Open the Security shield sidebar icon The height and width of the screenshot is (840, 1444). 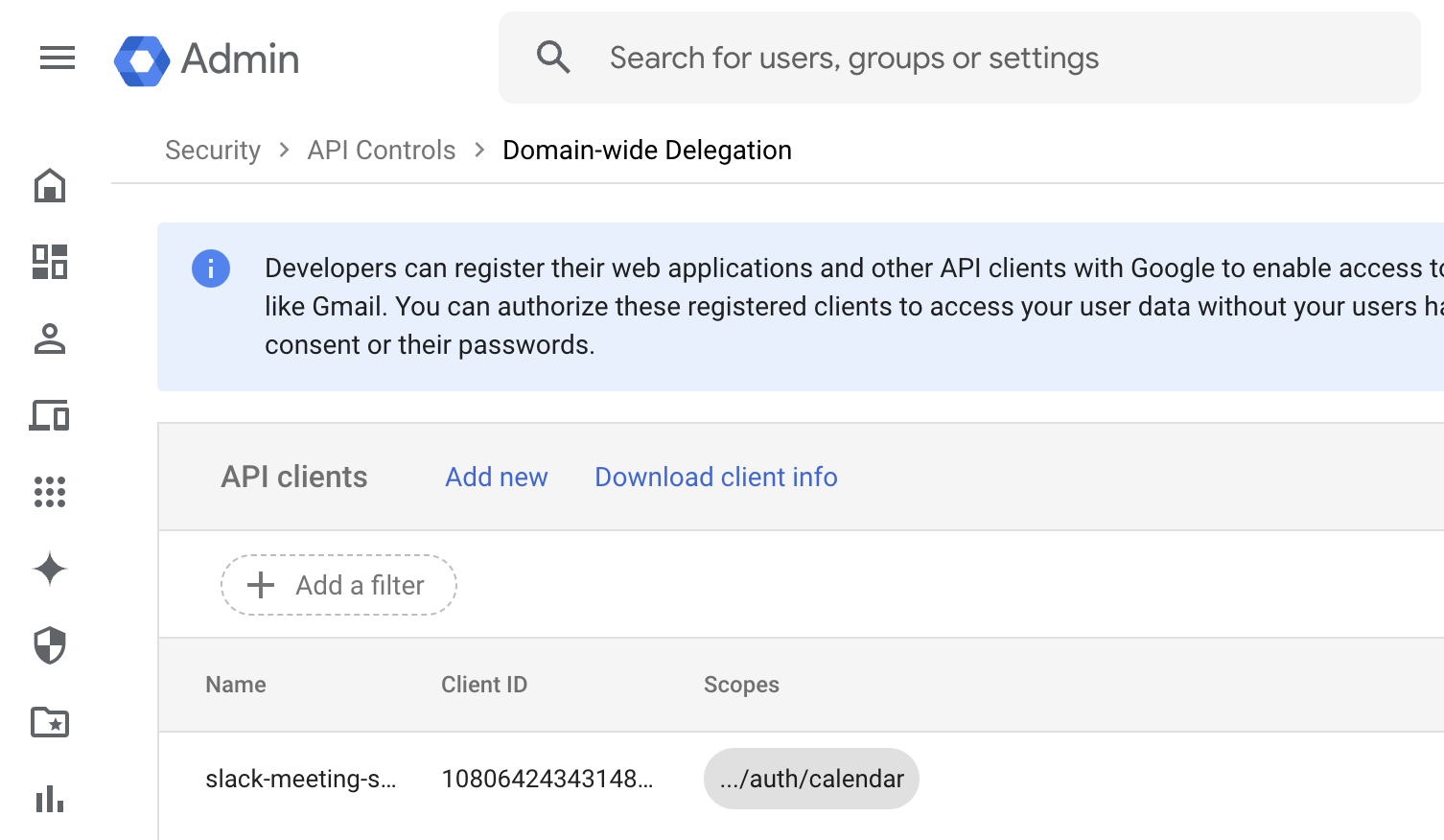(x=50, y=645)
